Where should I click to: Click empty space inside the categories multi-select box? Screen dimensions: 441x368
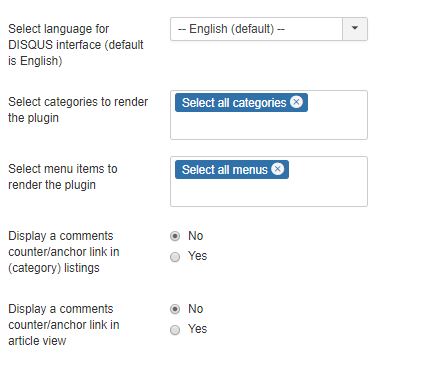(269, 126)
